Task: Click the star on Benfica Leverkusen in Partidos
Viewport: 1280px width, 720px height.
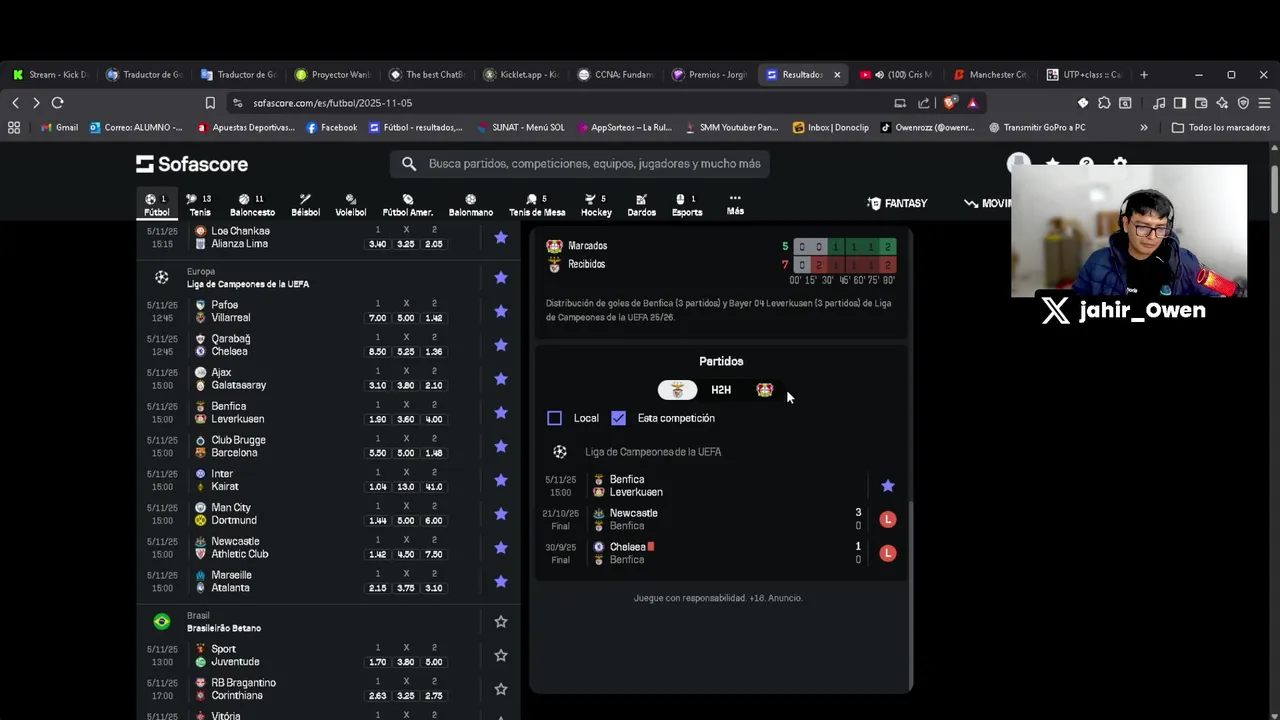Action: 888,486
